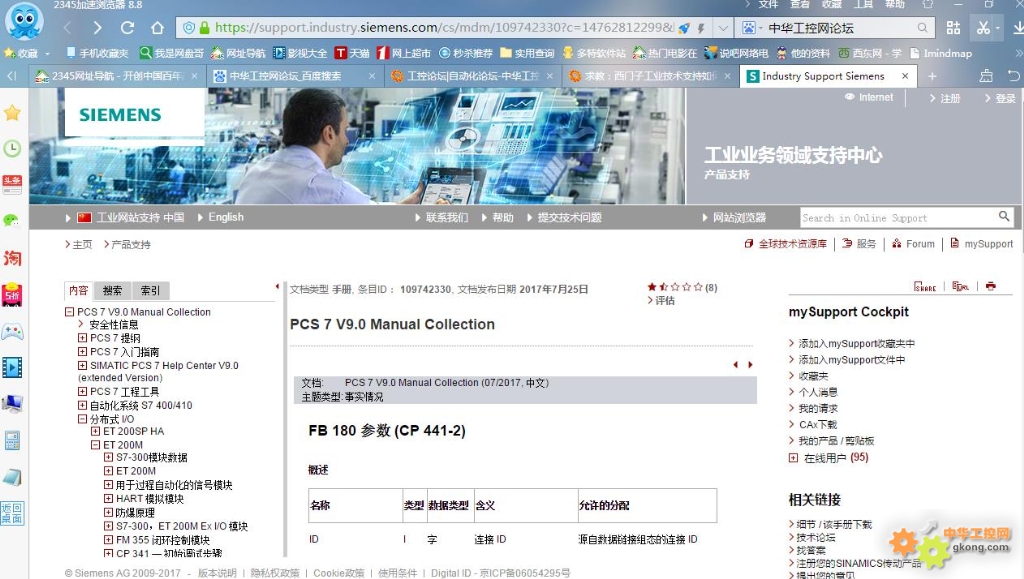The image size is (1024, 579).
Task: Switch to the 2345网址导航 browser tab
Action: click(118, 76)
